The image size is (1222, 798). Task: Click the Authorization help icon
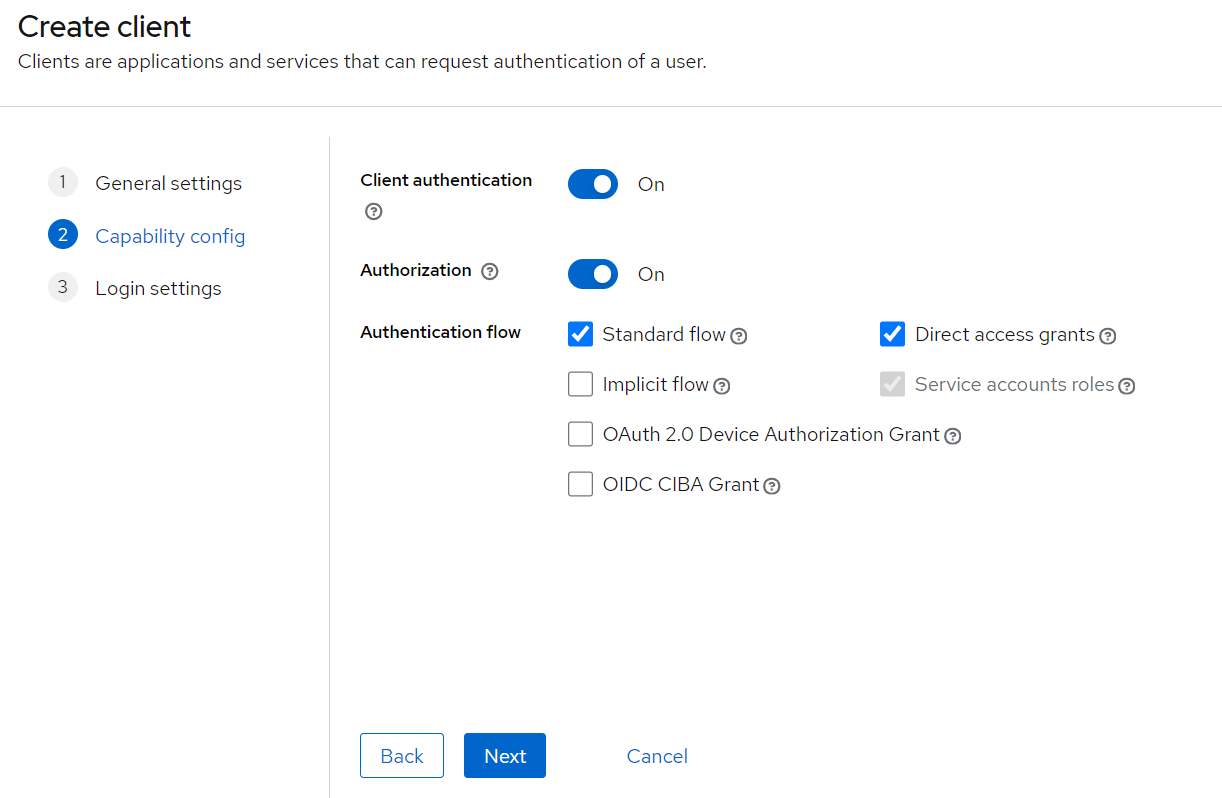(489, 271)
